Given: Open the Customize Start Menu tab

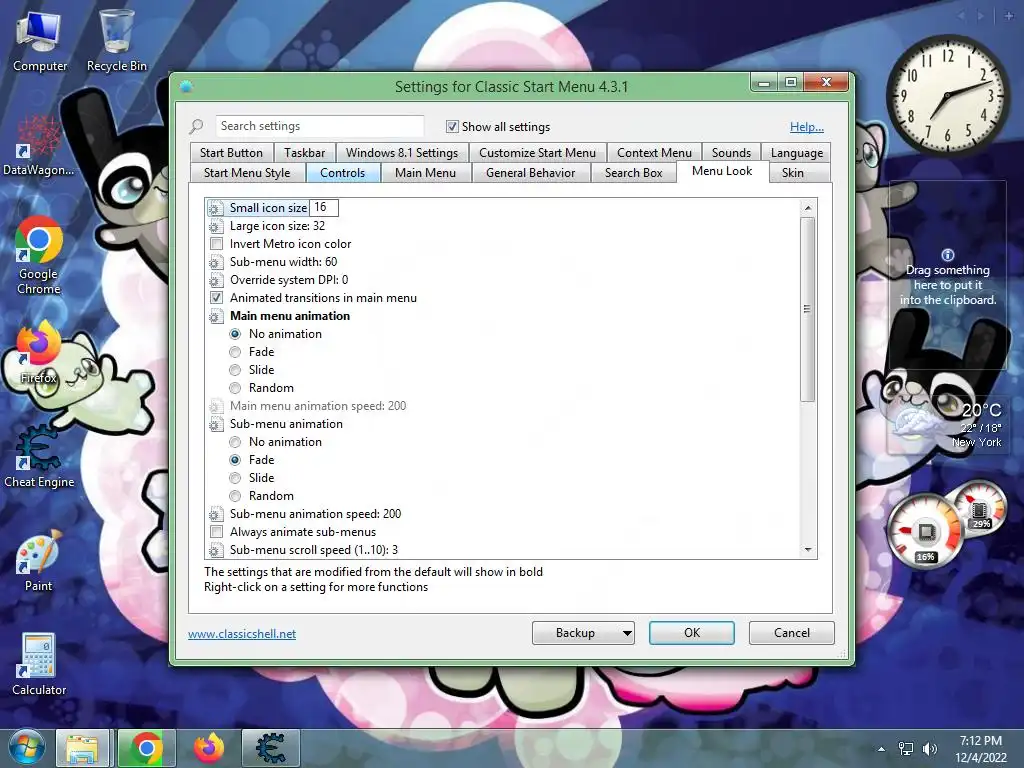Looking at the screenshot, I should tap(537, 153).
